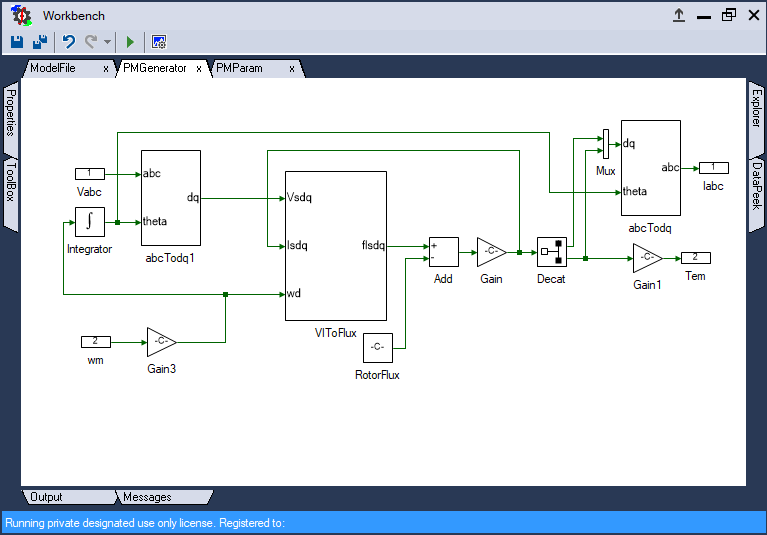The width and height of the screenshot is (767, 535).
Task: Click the upload arrow icon in title bar
Action: (x=678, y=16)
